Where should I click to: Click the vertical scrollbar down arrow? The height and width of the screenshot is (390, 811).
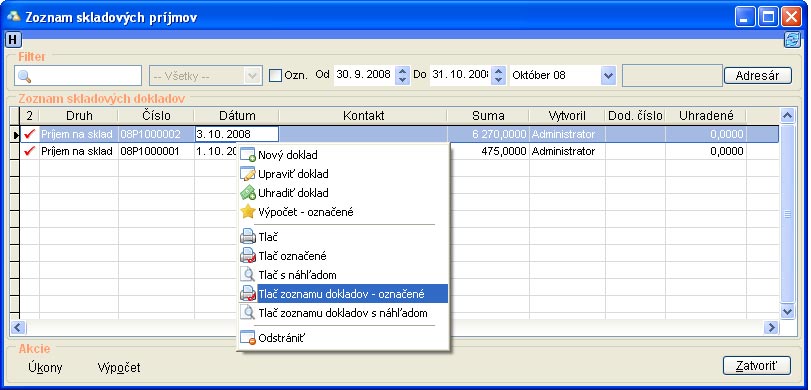(x=787, y=311)
